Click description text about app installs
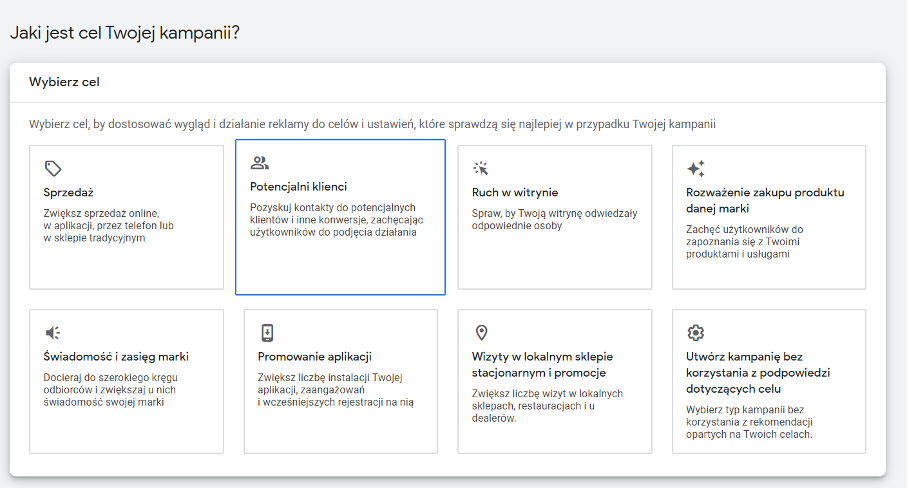This screenshot has height=488, width=908. (336, 390)
